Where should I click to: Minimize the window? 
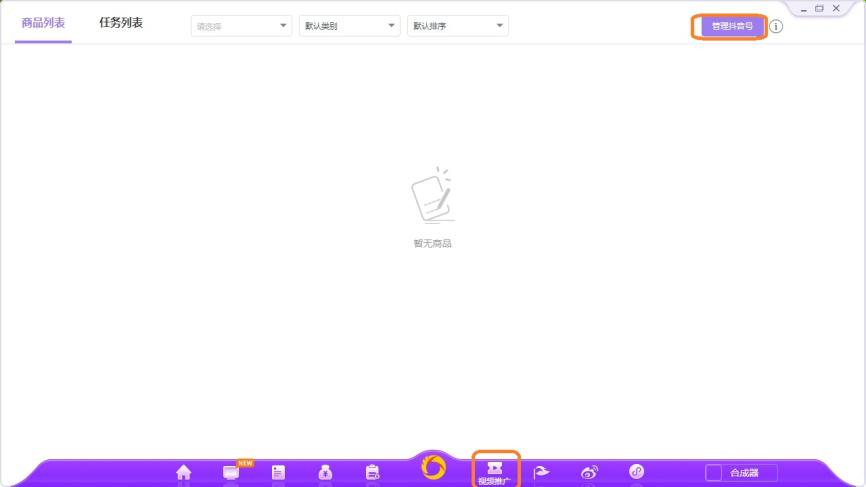pos(804,9)
